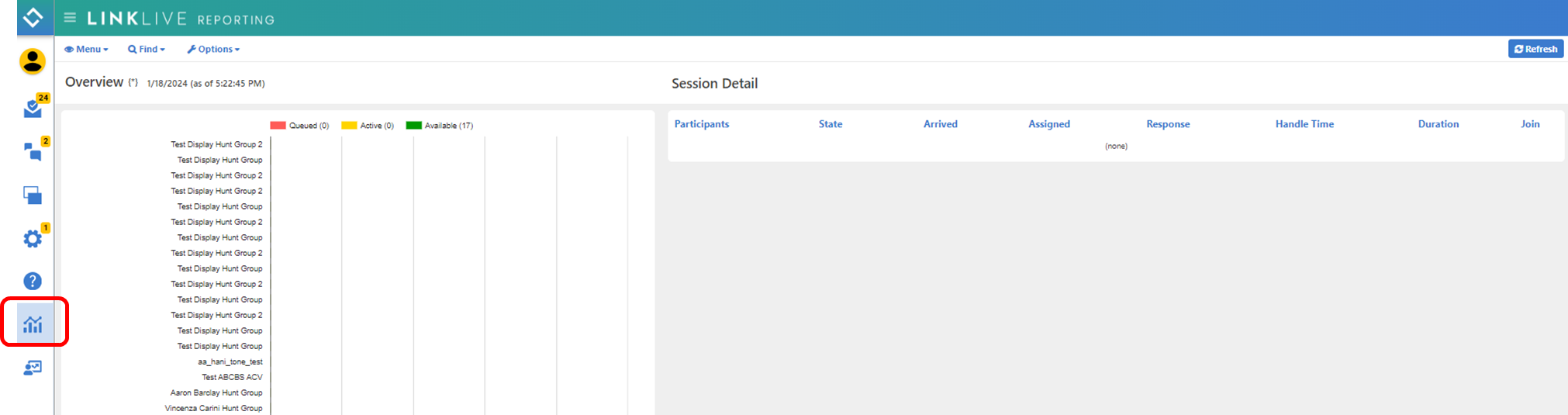Expand the Find dropdown
Image resolution: width=1568 pixels, height=415 pixels.
click(147, 49)
